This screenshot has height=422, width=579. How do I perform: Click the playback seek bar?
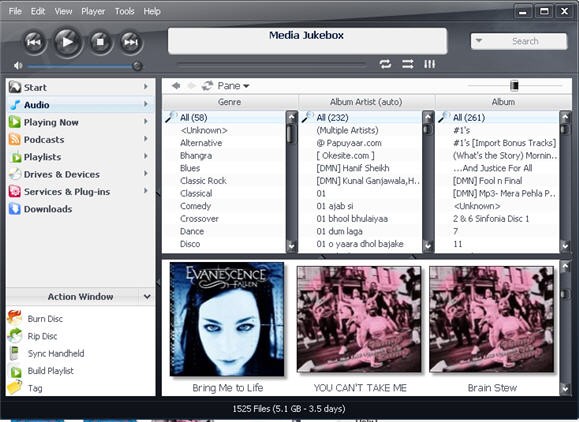pyautogui.click(x=272, y=65)
